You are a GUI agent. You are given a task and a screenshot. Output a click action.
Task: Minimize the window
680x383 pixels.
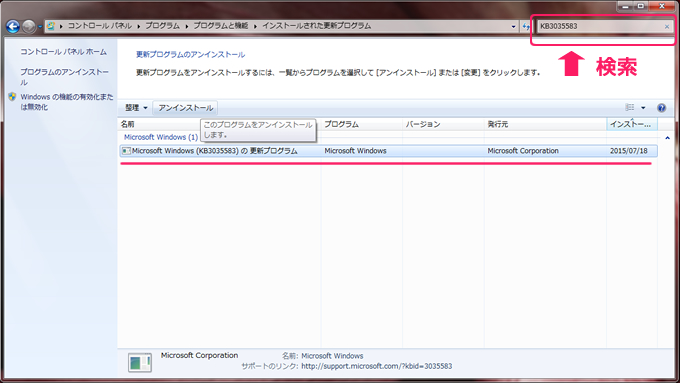click(x=625, y=6)
